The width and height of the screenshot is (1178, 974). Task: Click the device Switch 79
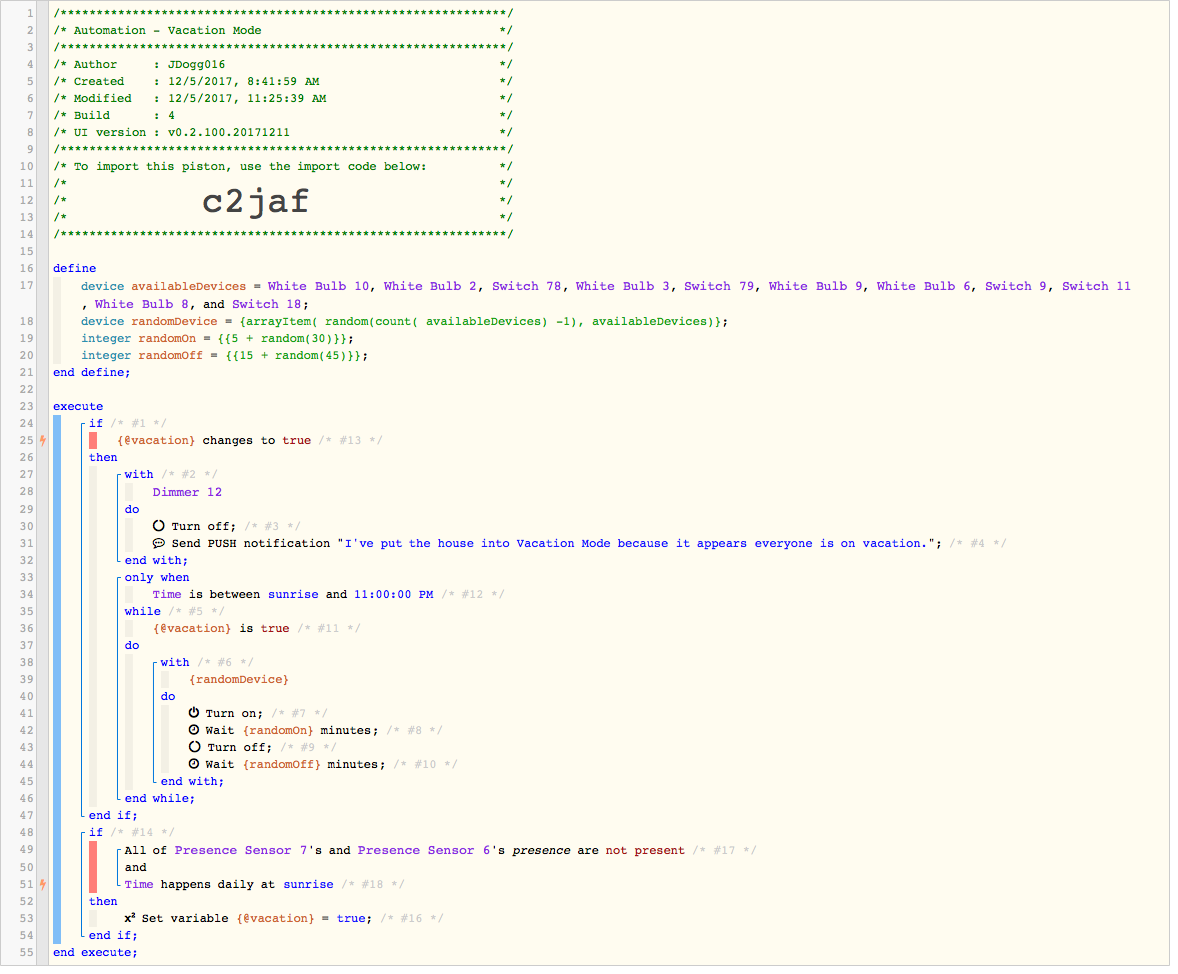tap(719, 286)
